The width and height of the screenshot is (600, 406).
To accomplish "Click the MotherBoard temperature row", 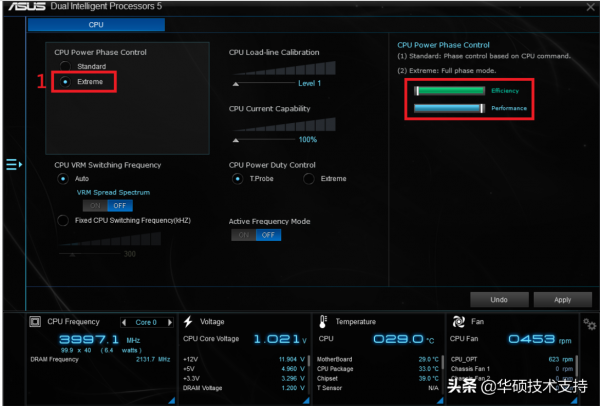I will (x=378, y=359).
